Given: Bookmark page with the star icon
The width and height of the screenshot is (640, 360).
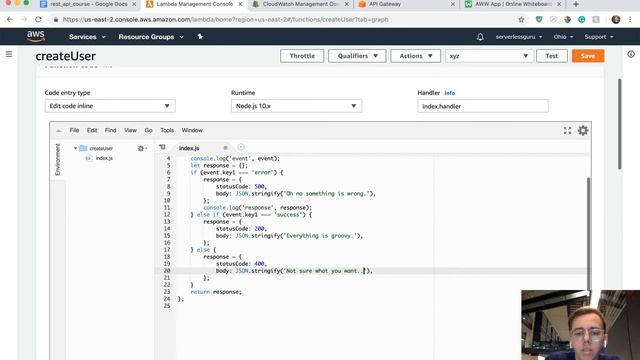Looking at the screenshot, I should coord(521,19).
